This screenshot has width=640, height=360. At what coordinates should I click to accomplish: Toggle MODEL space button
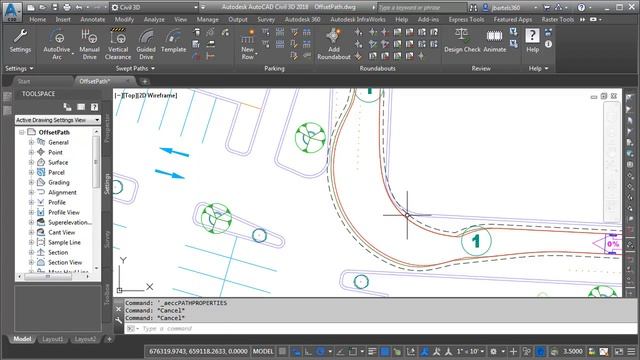[263, 351]
